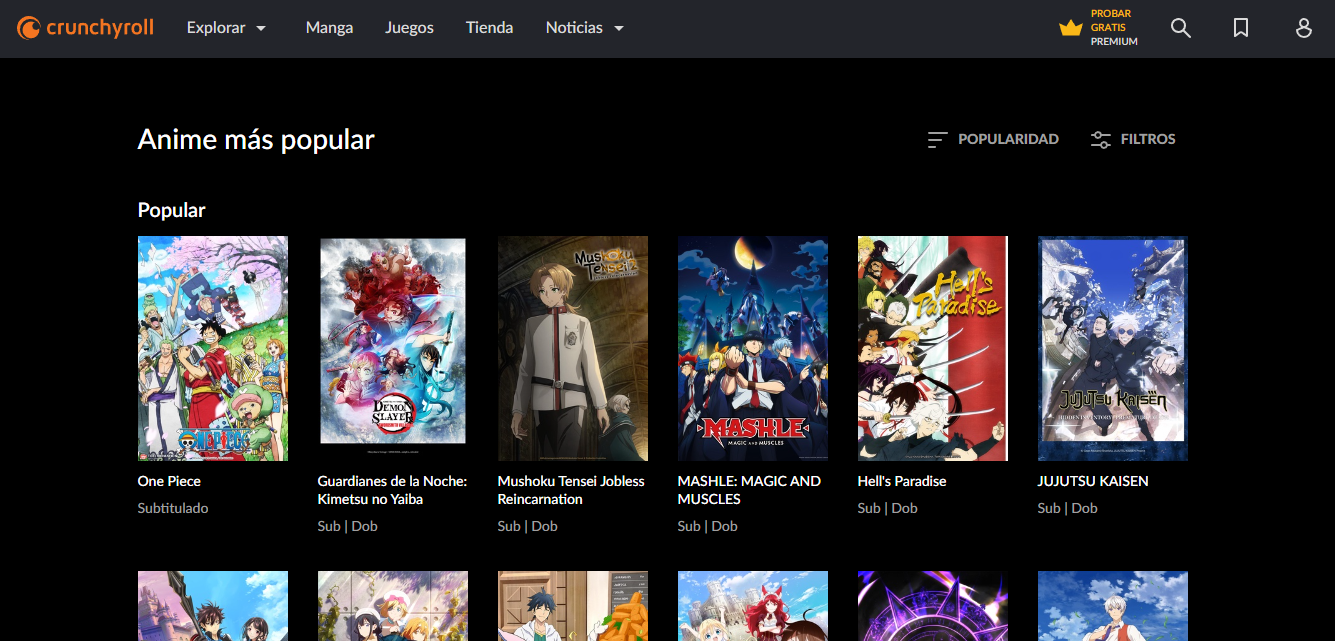Select the MASHLE poster thumbnail

click(753, 348)
